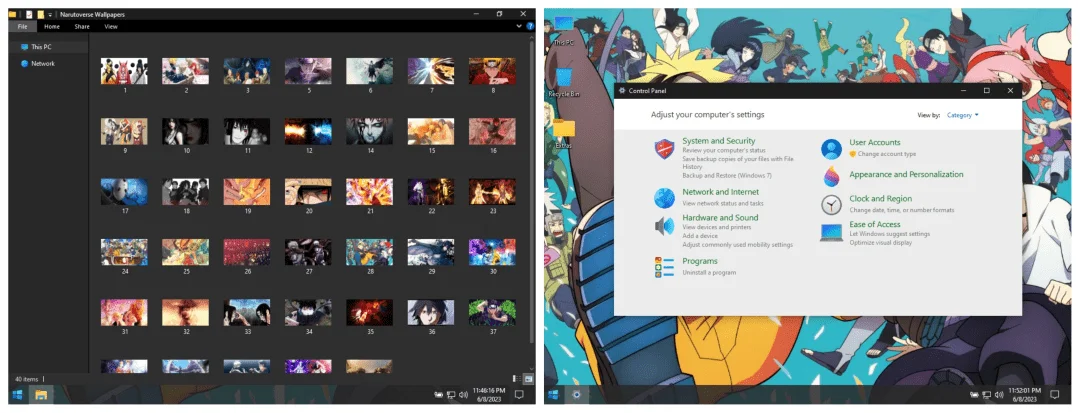Open the Network and Internet heading link
This screenshot has height=413, width=1080.
click(720, 192)
